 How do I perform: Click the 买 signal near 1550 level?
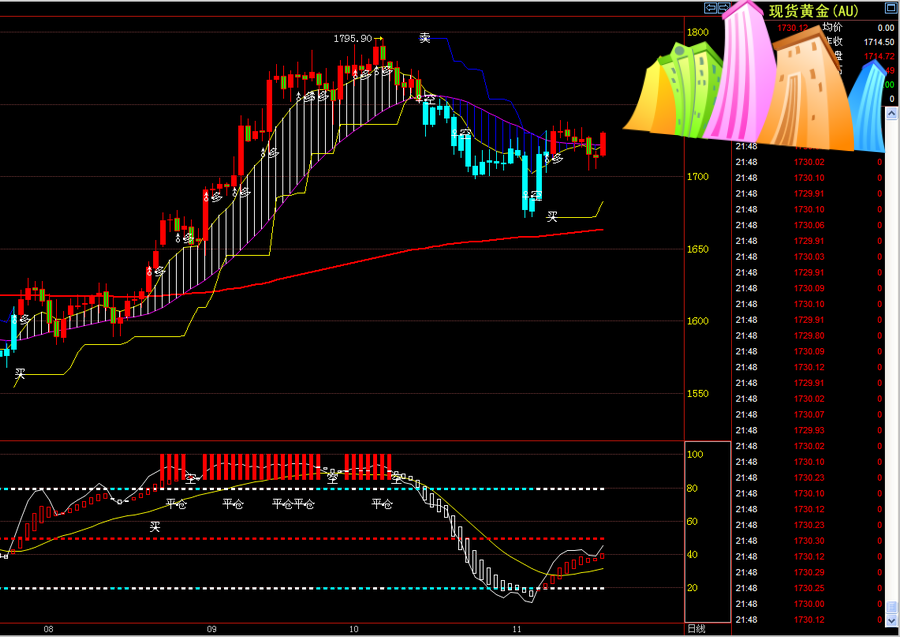coord(20,374)
